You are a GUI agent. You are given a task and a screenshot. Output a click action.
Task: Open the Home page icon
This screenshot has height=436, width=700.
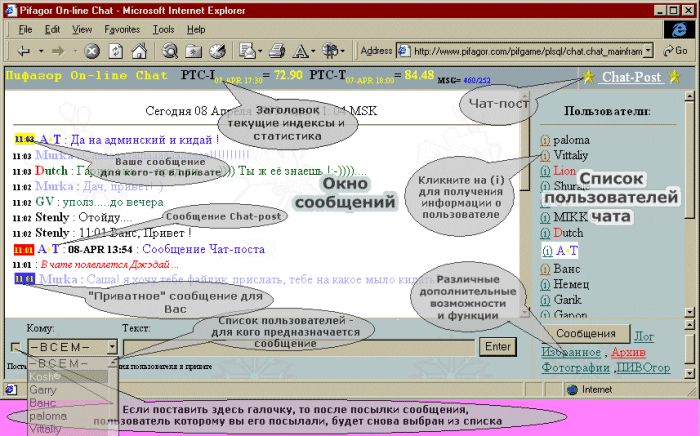[x=139, y=51]
